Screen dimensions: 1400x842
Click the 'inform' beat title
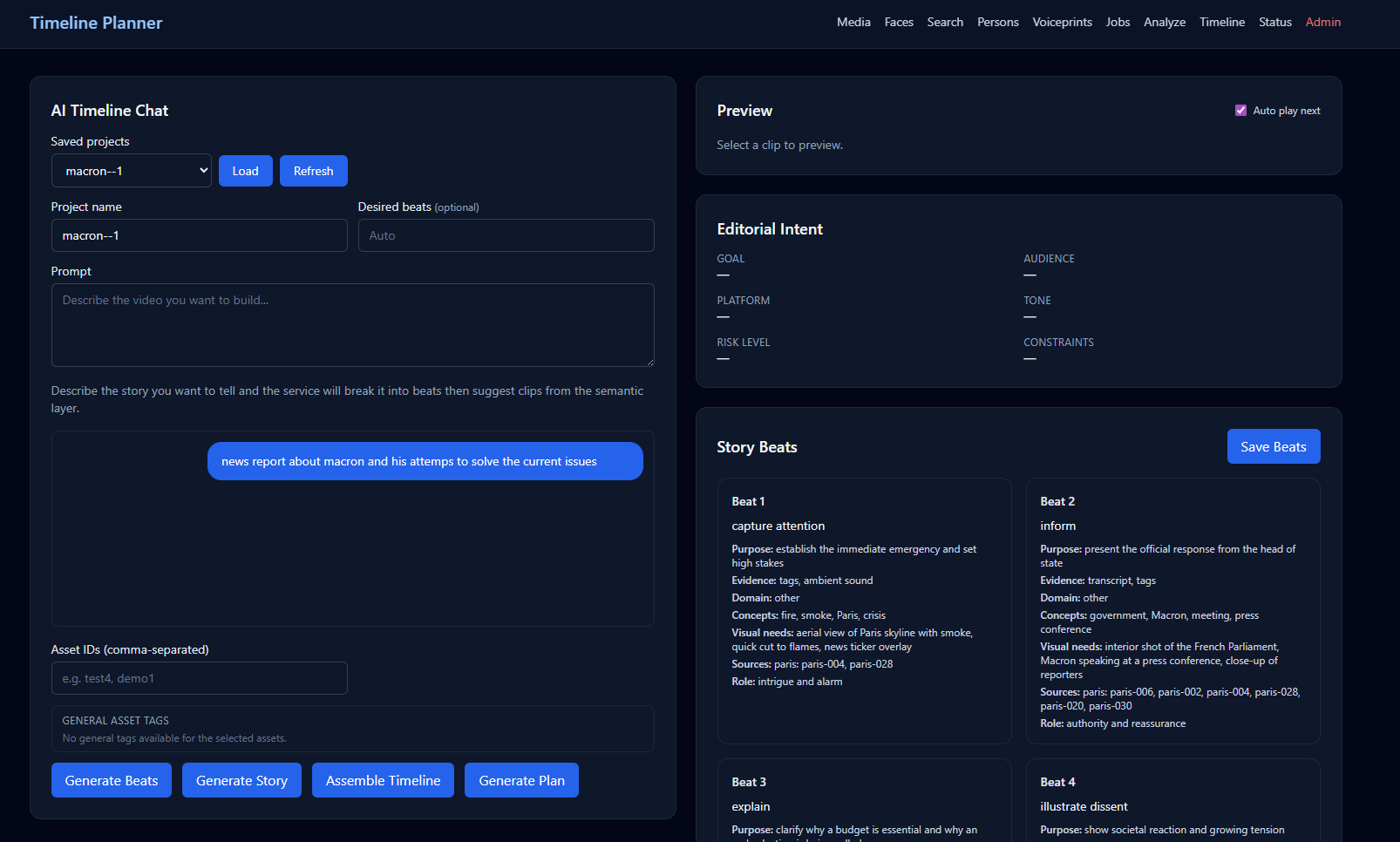click(x=1057, y=526)
